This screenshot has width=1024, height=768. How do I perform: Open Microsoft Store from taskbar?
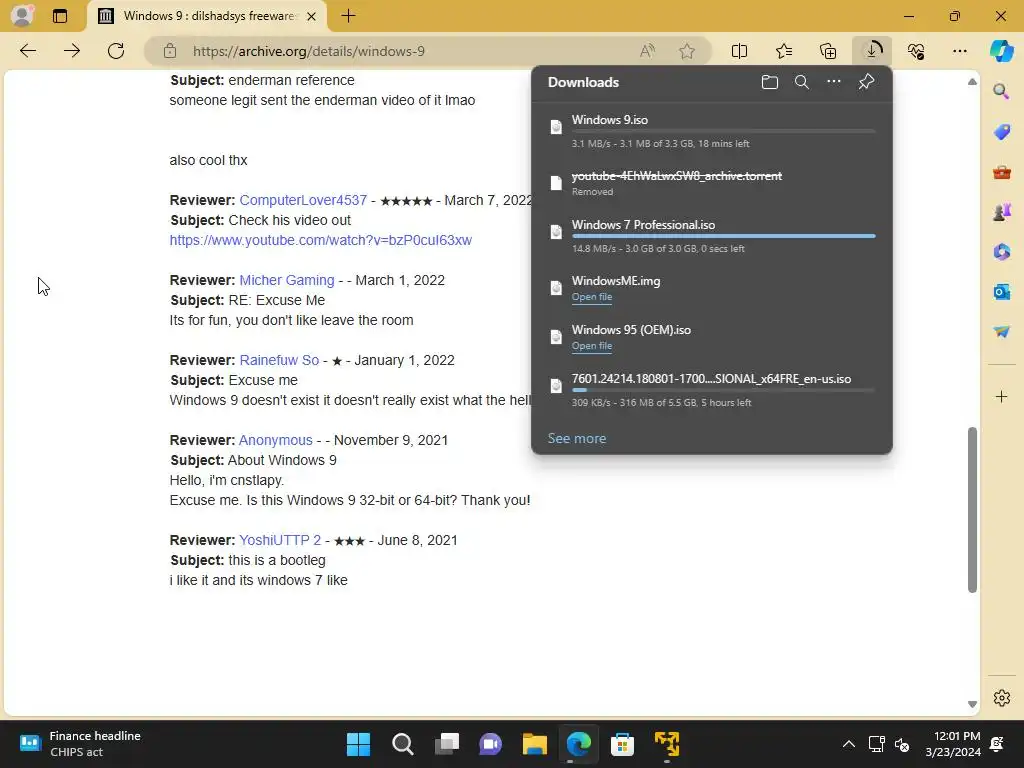tap(622, 744)
